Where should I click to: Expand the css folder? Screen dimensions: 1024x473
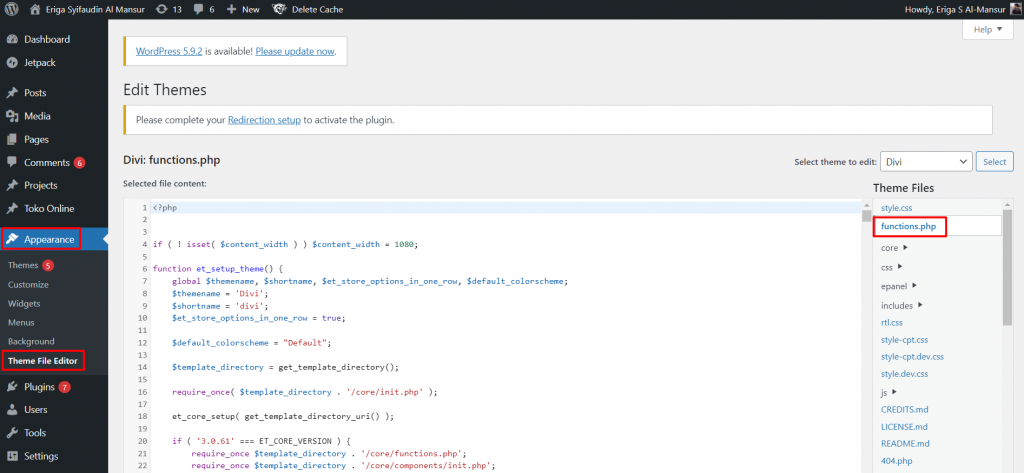pyautogui.click(x=901, y=267)
